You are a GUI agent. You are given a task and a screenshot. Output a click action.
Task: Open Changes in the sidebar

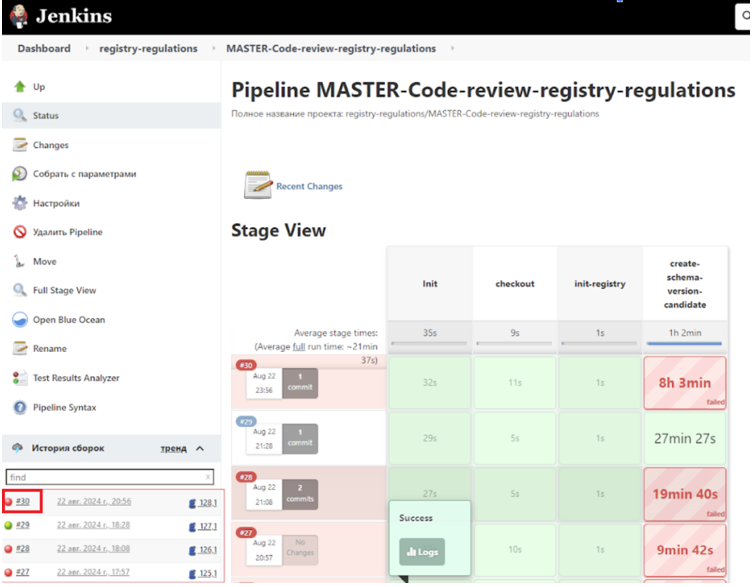point(50,145)
